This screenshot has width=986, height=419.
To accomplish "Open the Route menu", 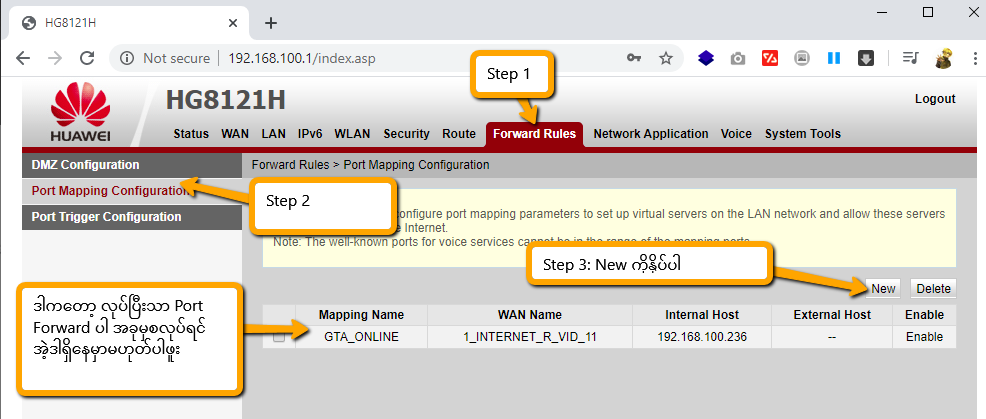I will click(x=459, y=134).
